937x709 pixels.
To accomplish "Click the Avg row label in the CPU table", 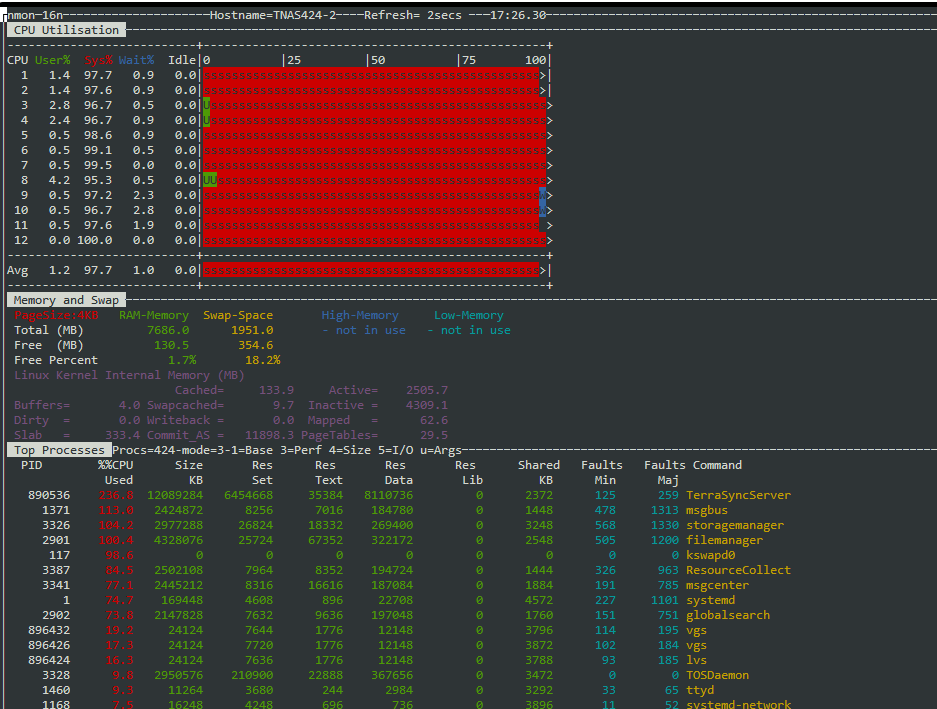I will coord(17,270).
